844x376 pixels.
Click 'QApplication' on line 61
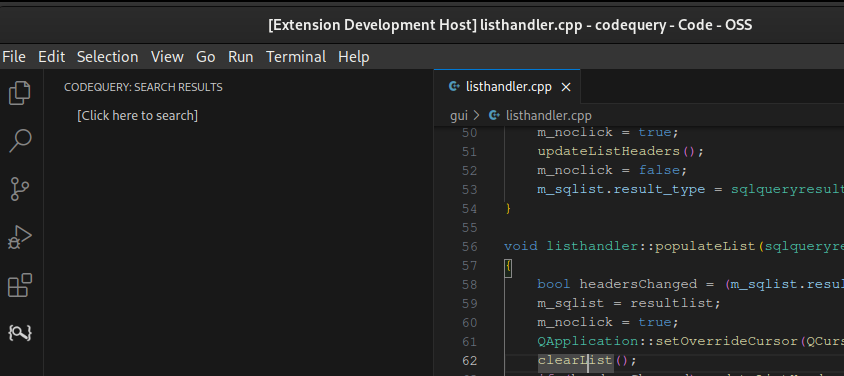tap(587, 341)
